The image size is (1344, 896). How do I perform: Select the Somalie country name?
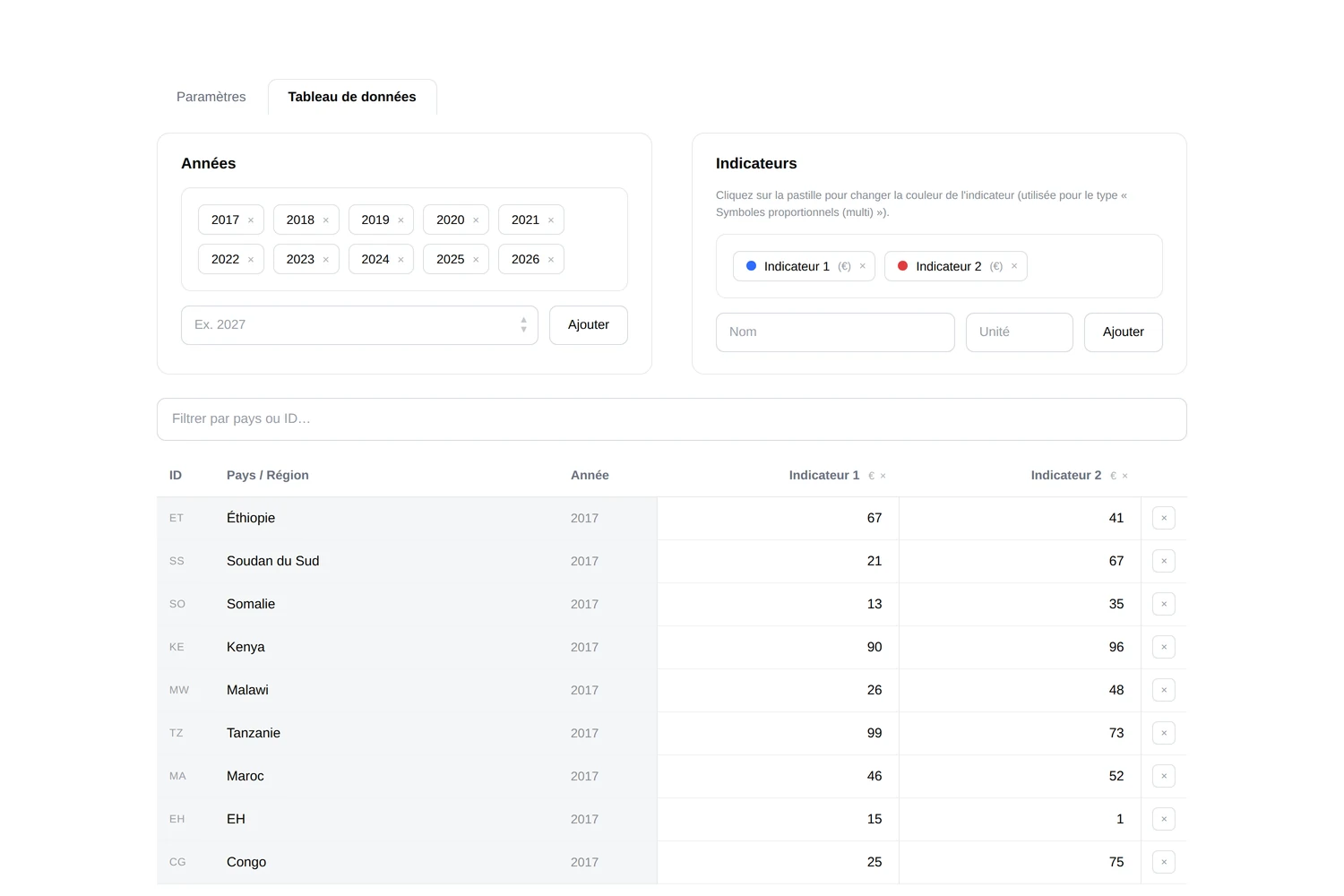click(251, 605)
